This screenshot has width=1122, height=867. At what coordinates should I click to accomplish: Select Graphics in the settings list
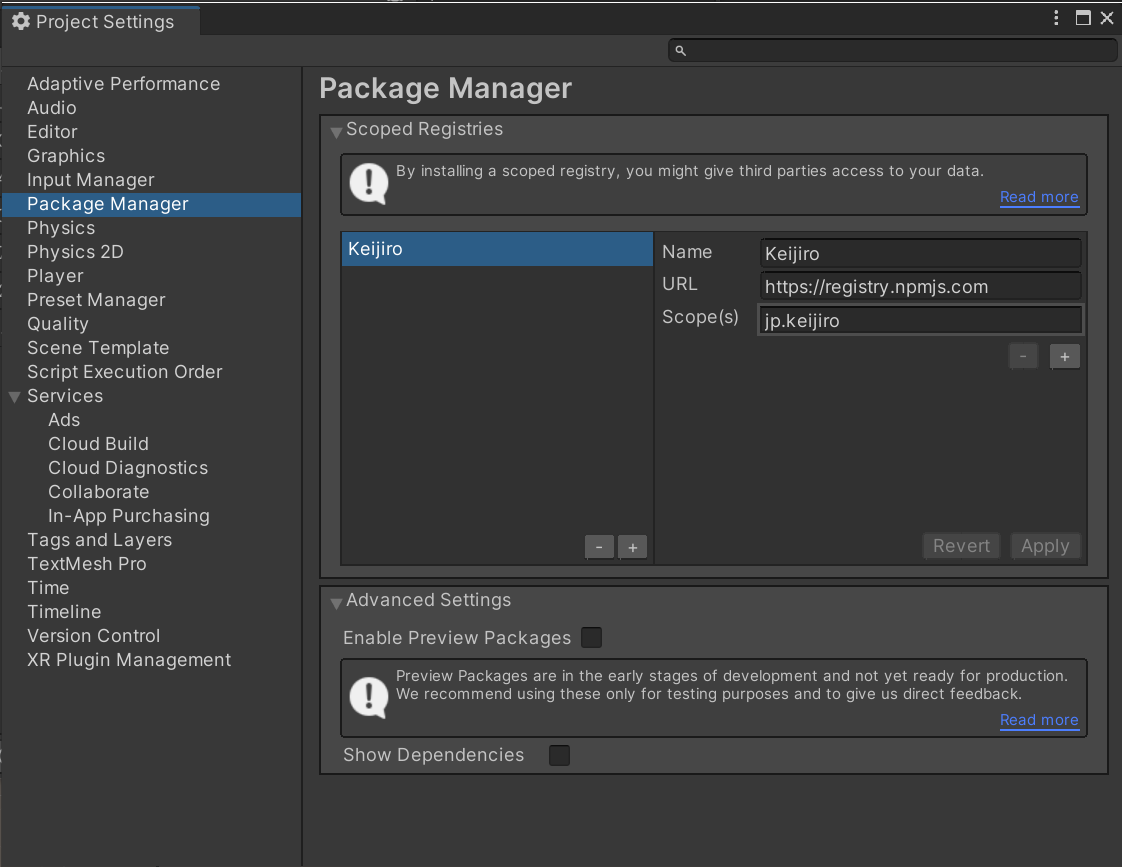tap(66, 156)
